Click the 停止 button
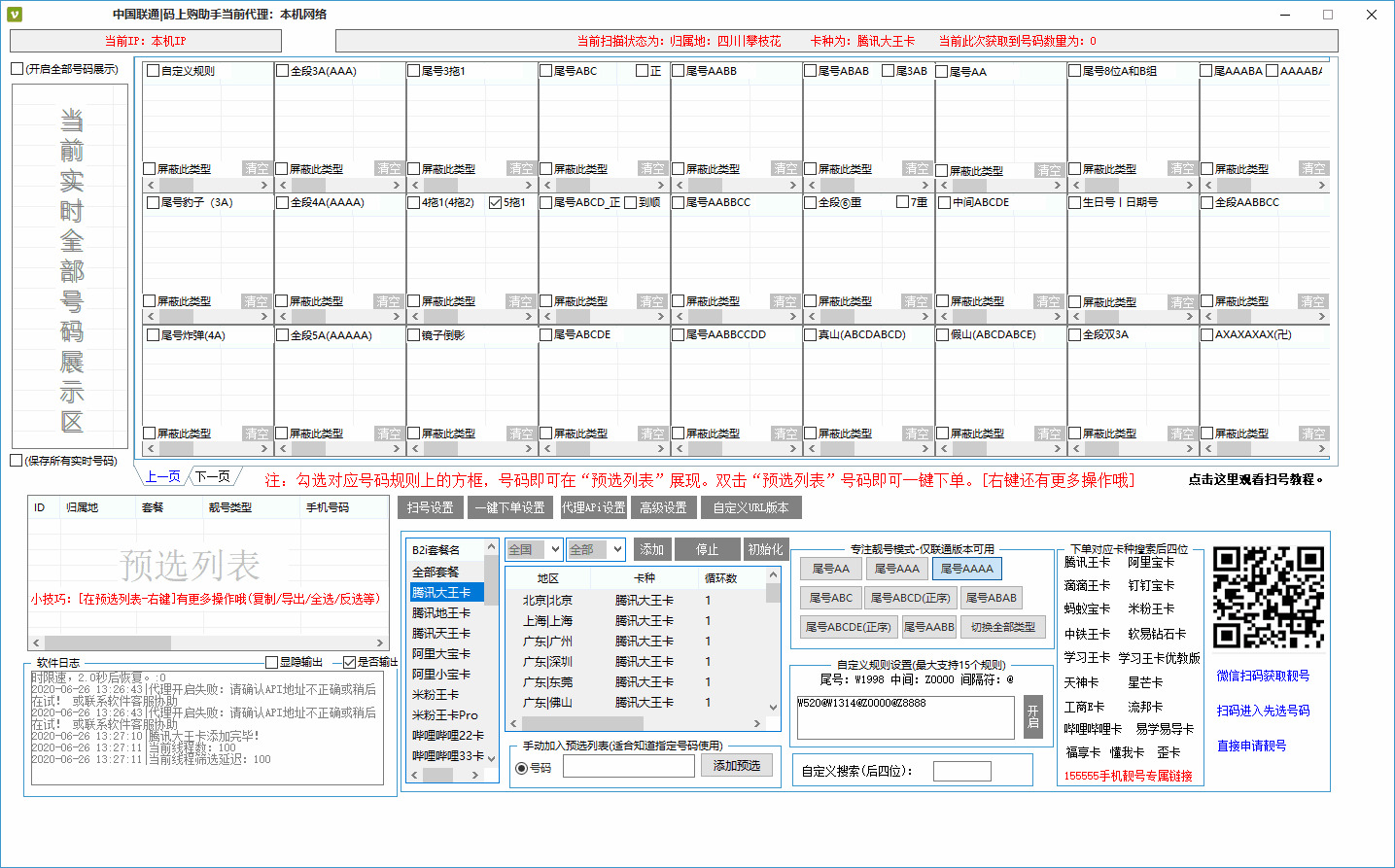This screenshot has height=868, width=1395. click(x=707, y=549)
